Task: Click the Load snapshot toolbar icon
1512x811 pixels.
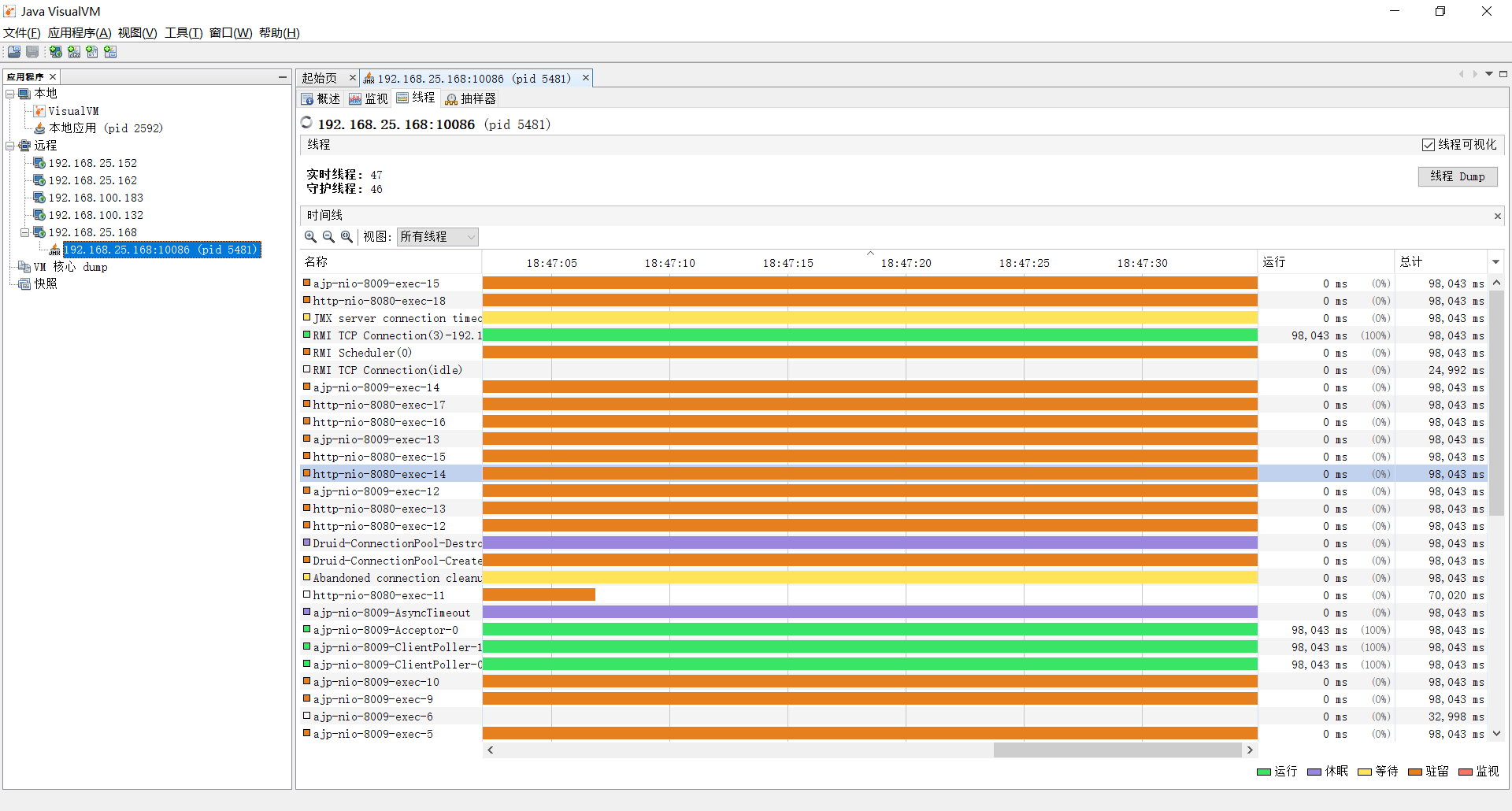Action: [x=14, y=52]
